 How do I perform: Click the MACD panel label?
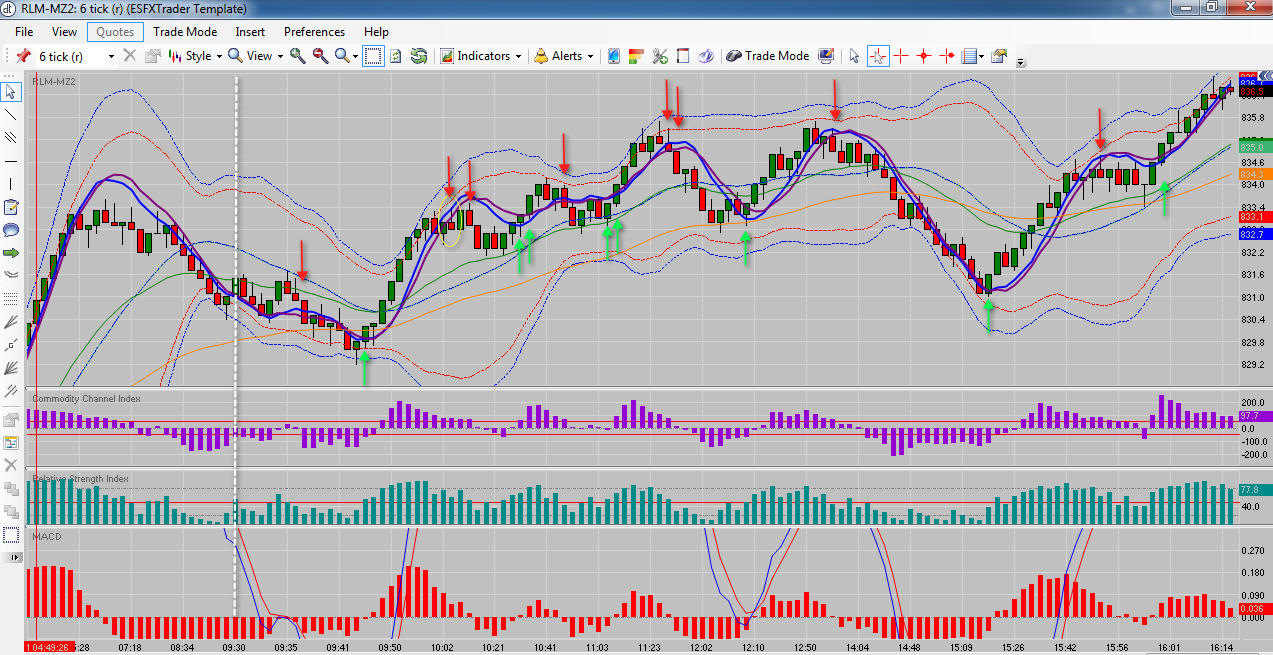46,537
